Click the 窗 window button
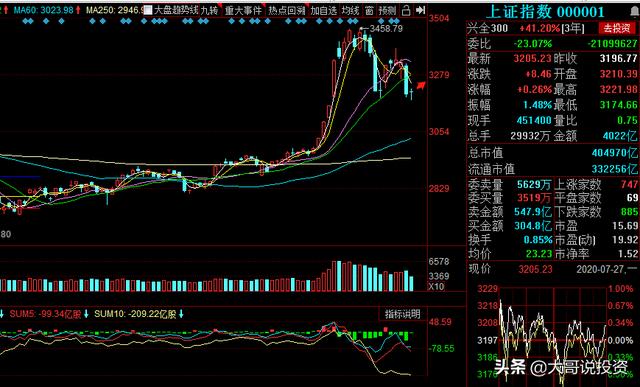The height and width of the screenshot is (387, 640). click(369, 10)
